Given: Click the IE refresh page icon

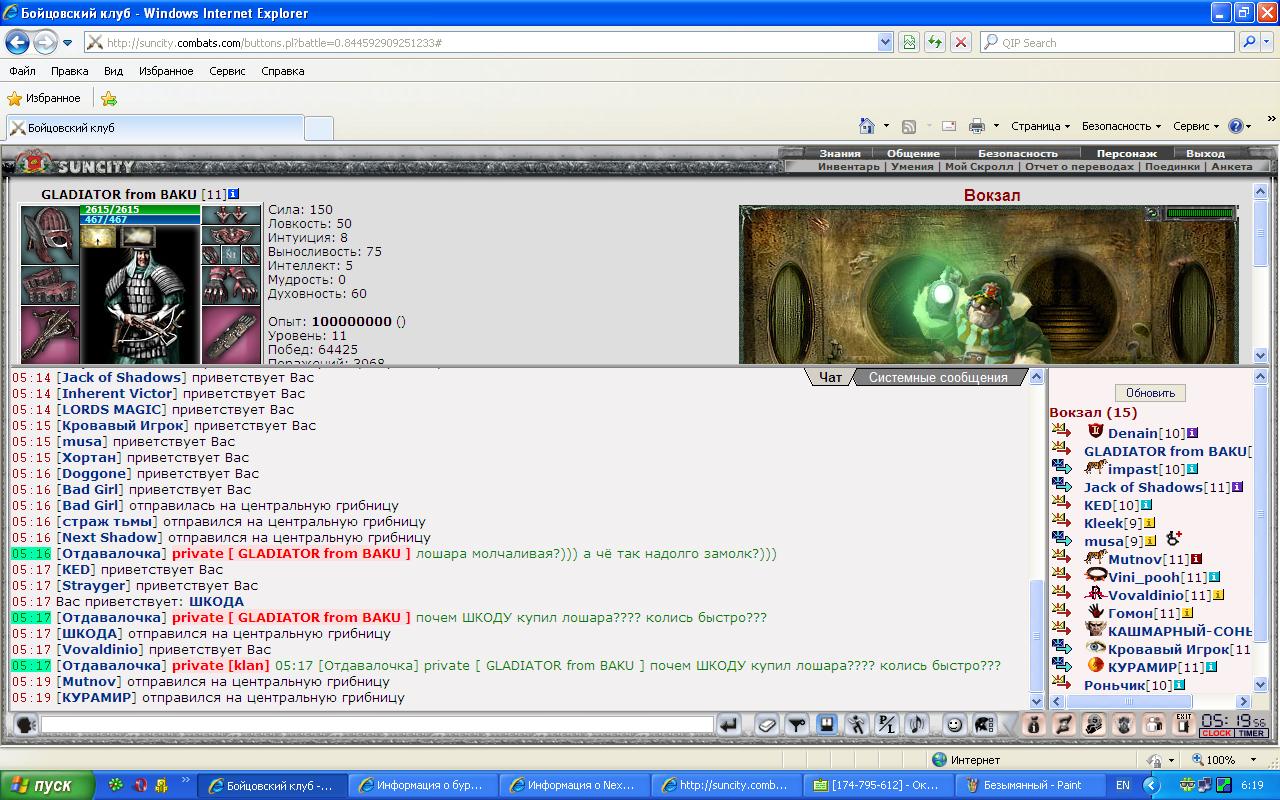Looking at the screenshot, I should (x=935, y=42).
